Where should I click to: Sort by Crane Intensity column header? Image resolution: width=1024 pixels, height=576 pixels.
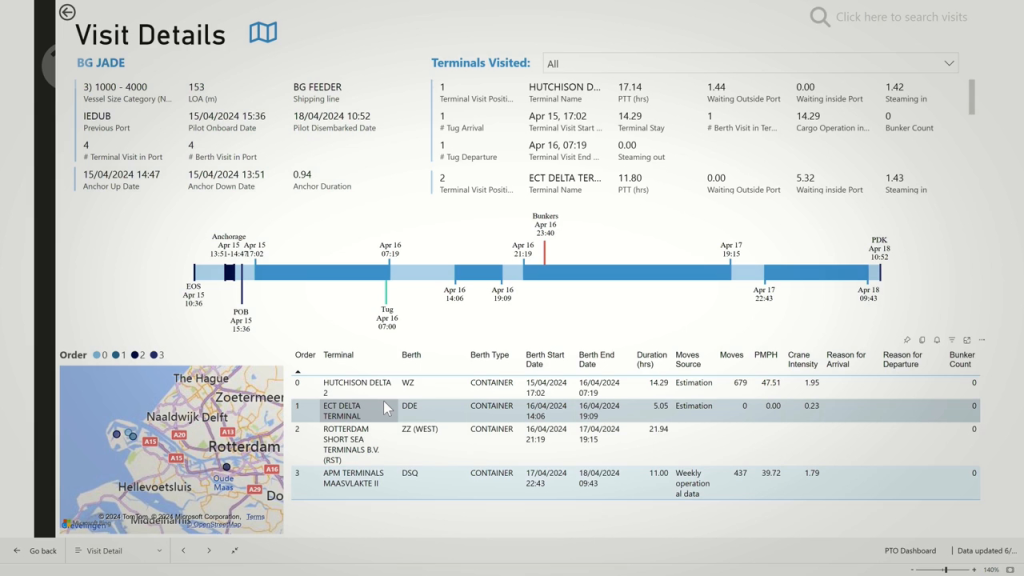tap(803, 360)
